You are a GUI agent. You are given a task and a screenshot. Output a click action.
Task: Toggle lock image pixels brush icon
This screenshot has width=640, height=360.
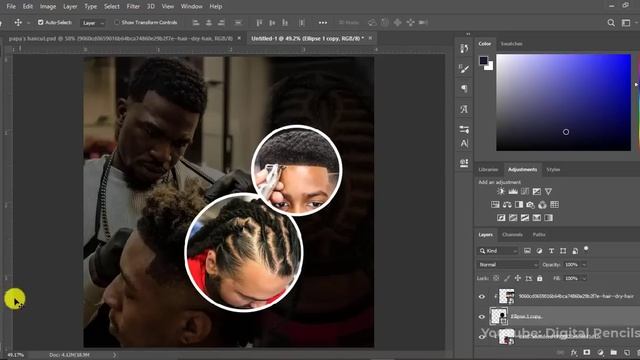pyautogui.click(x=507, y=278)
